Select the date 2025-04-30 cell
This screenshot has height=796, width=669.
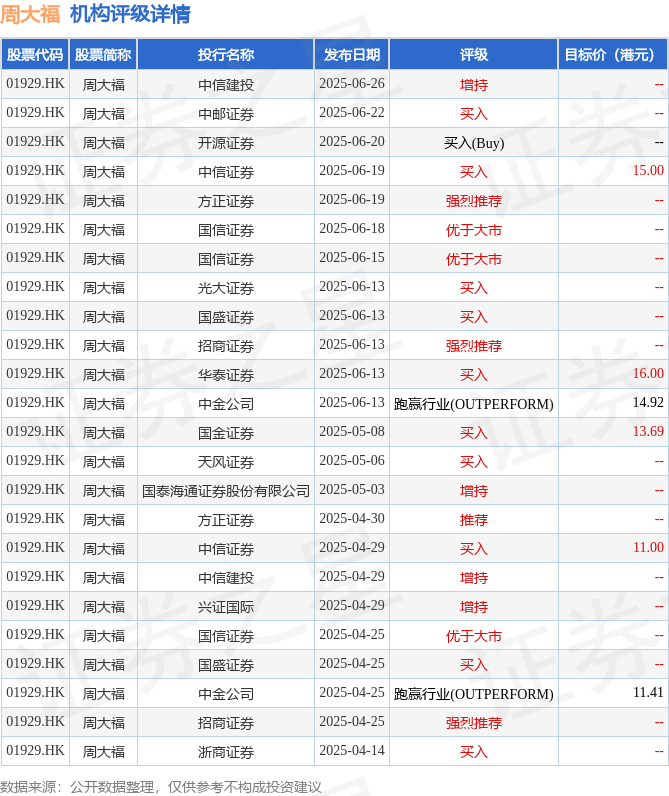point(352,519)
